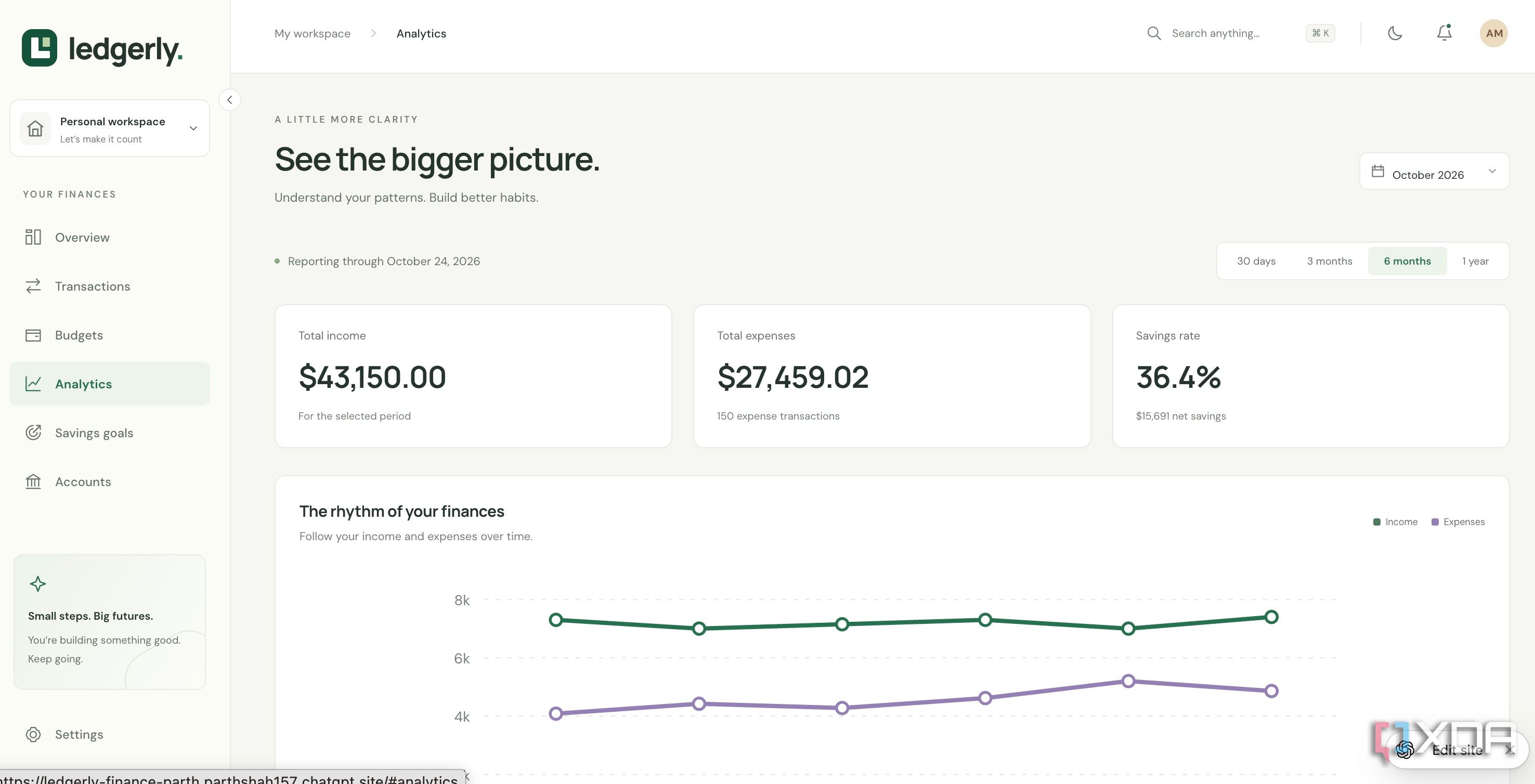Click the Budgets card icon
This screenshot has height=784, width=1535.
click(x=33, y=335)
